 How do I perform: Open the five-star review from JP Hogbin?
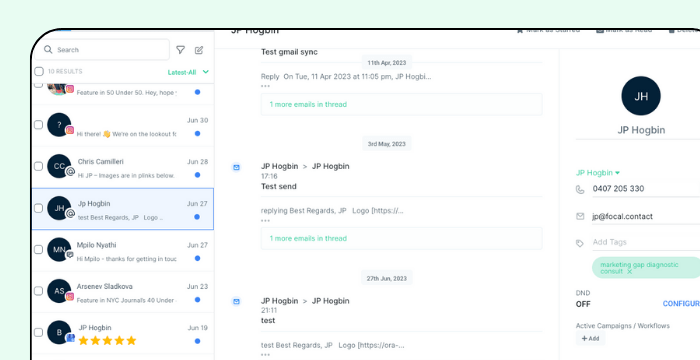(123, 334)
